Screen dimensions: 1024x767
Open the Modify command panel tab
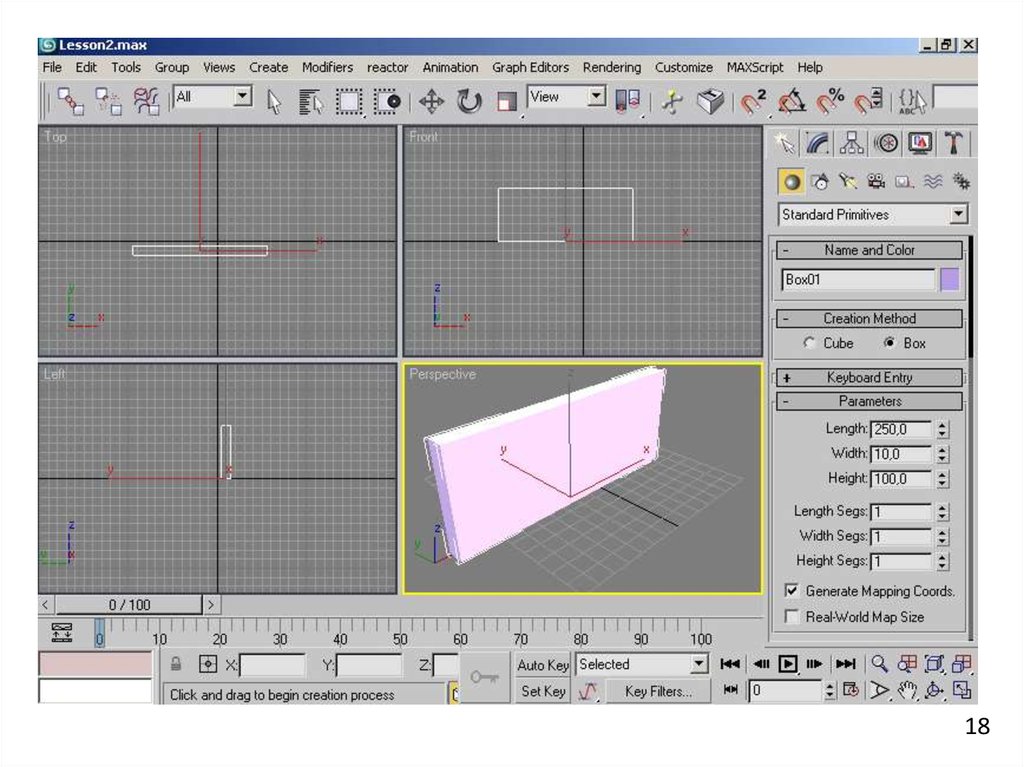coord(818,144)
